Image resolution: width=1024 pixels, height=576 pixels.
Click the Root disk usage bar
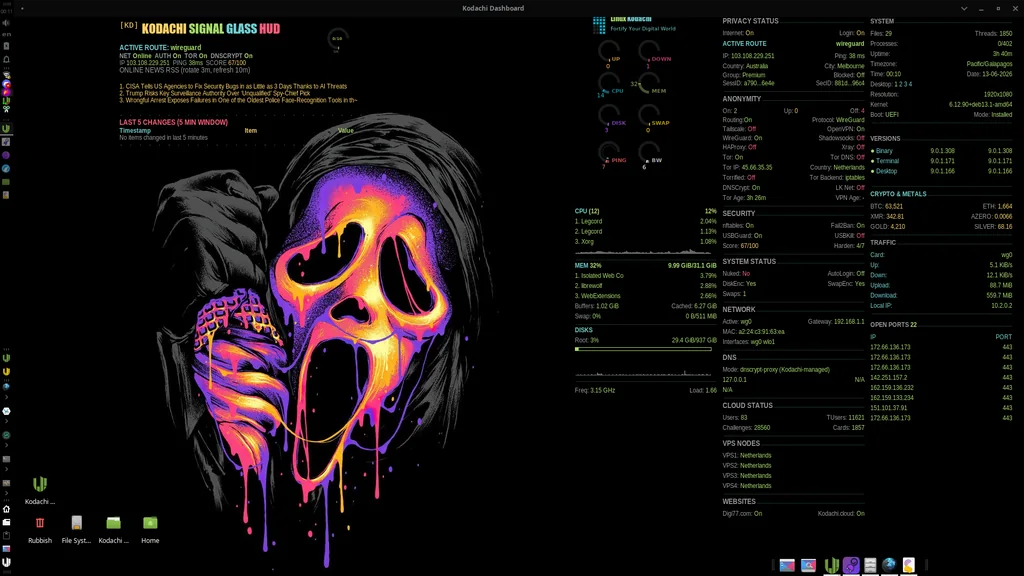click(643, 349)
